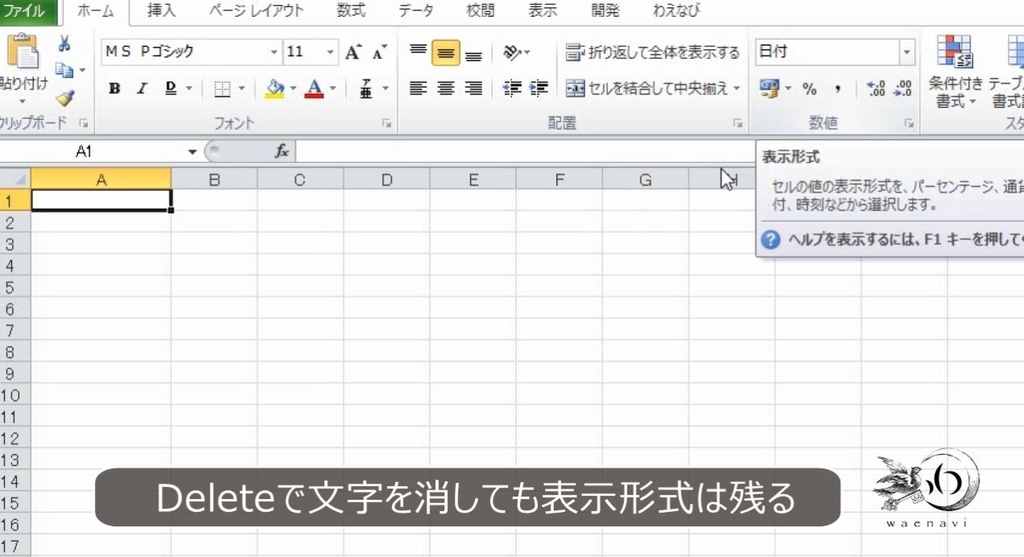Click 折り返して全体を表示する wrap text button
Image resolution: width=1024 pixels, height=557 pixels.
point(652,52)
